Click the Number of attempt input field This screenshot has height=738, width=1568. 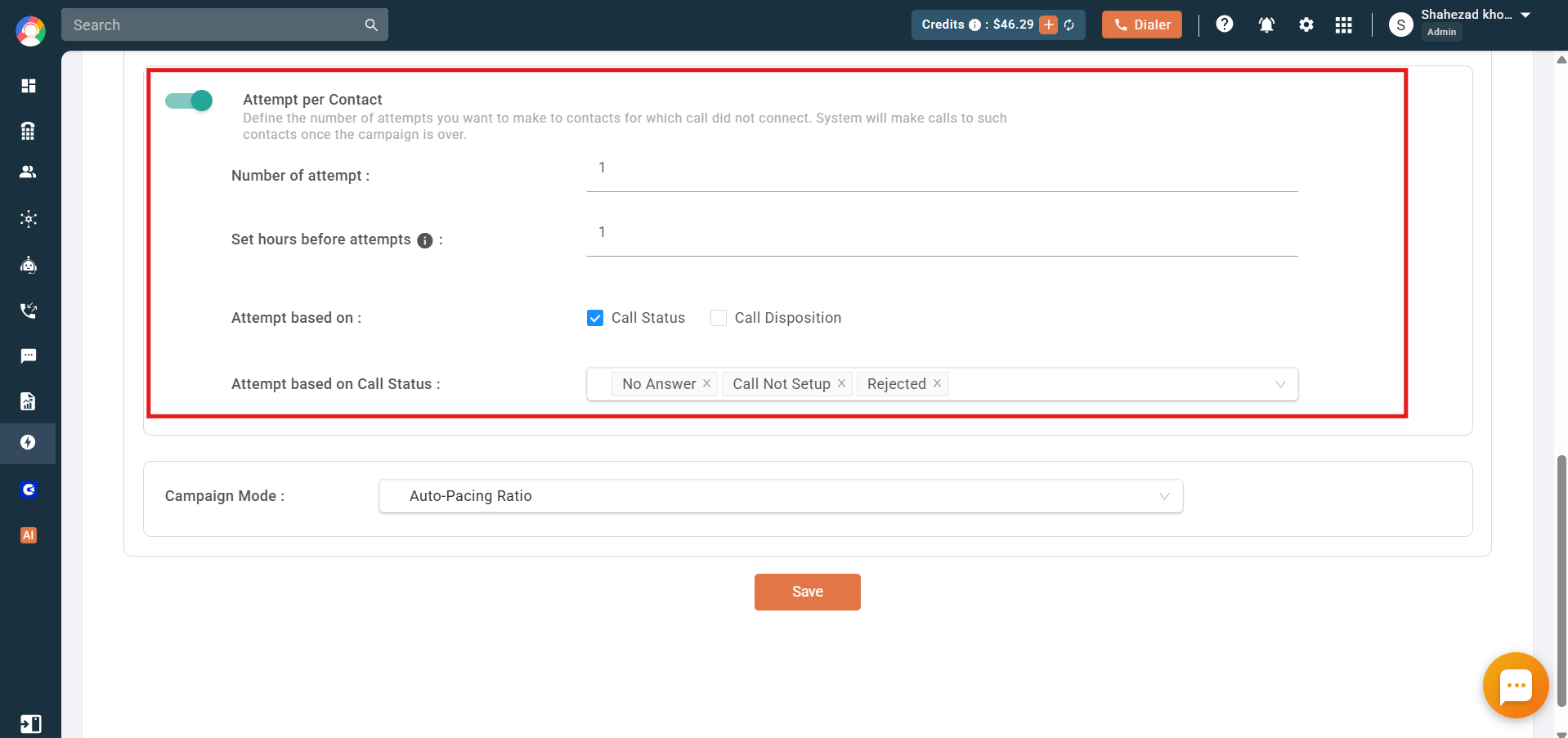point(943,169)
